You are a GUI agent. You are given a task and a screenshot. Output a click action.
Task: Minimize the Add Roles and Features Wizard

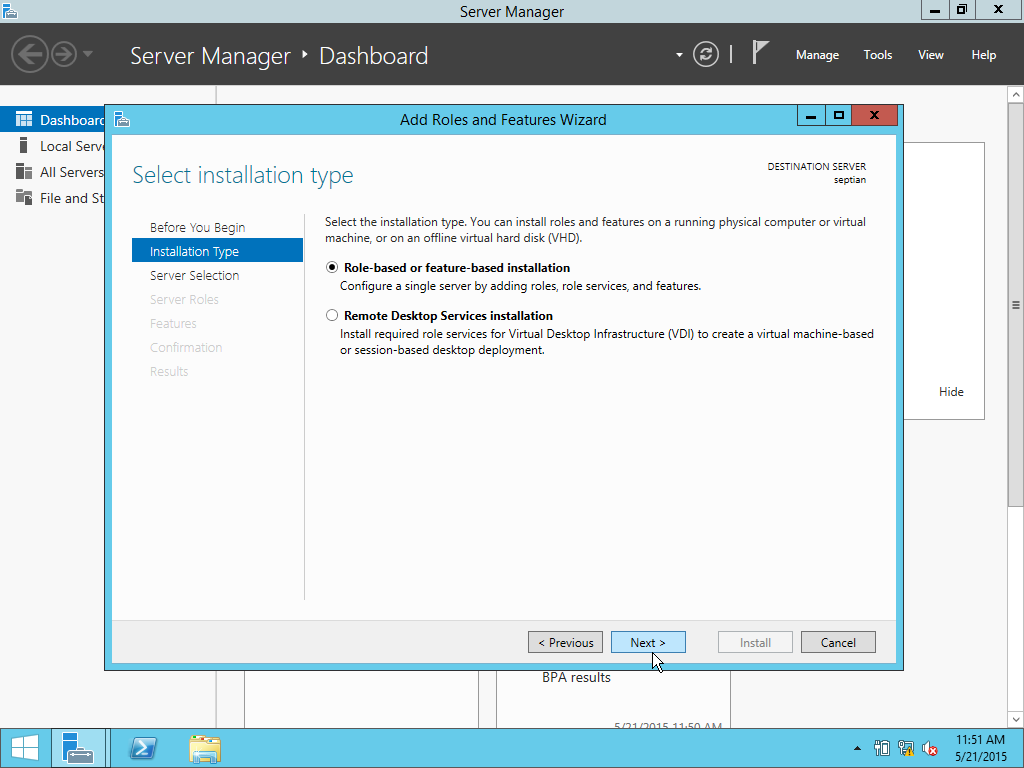(x=811, y=116)
